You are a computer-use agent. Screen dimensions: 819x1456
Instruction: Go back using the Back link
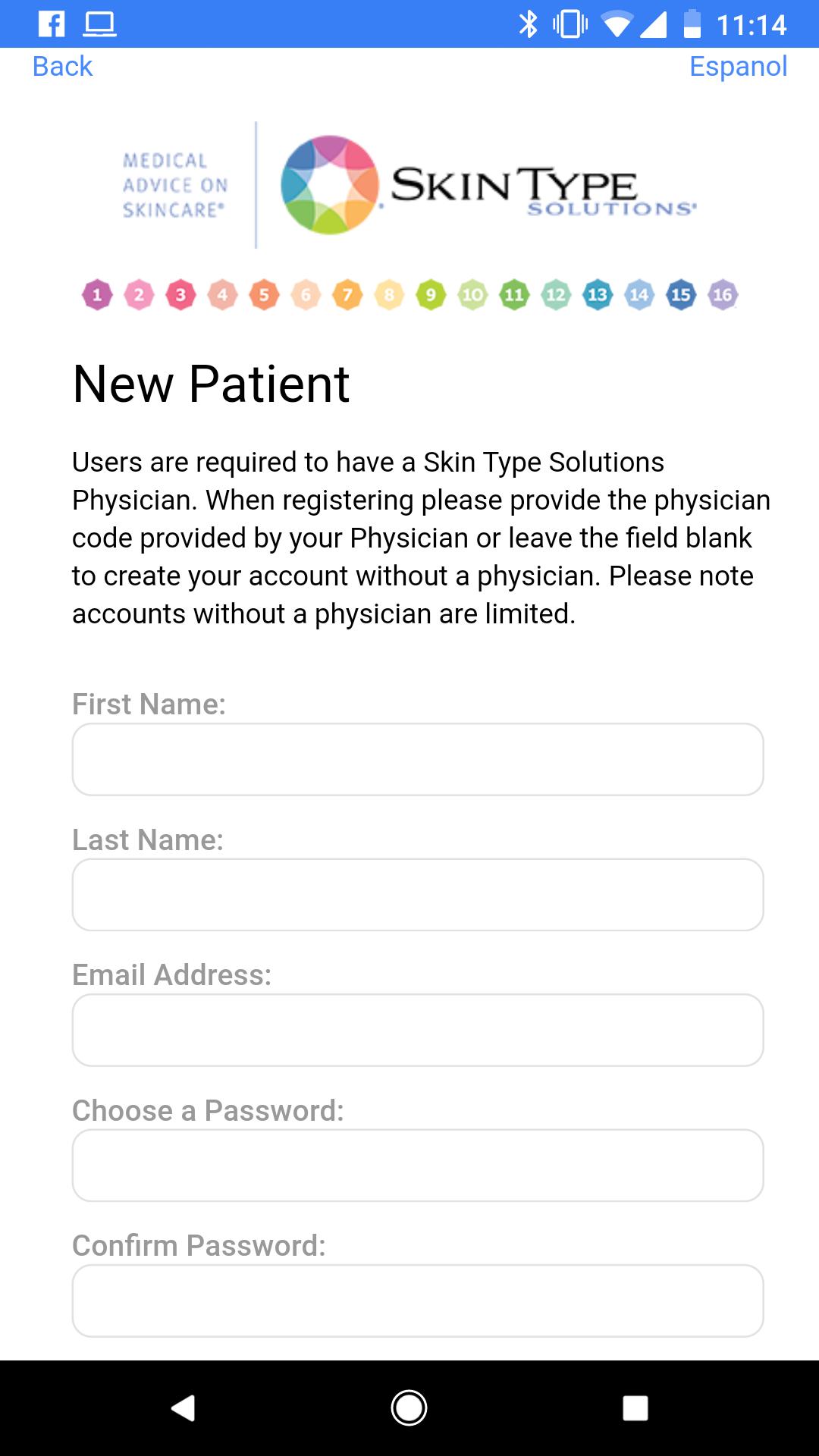62,67
